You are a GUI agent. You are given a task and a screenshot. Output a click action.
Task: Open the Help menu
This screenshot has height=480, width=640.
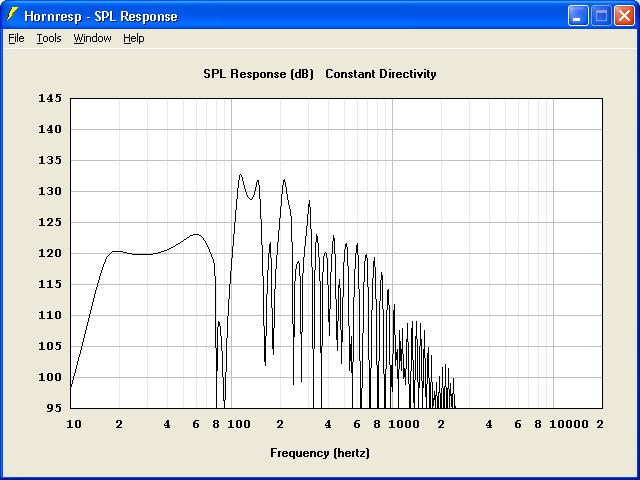tap(134, 38)
